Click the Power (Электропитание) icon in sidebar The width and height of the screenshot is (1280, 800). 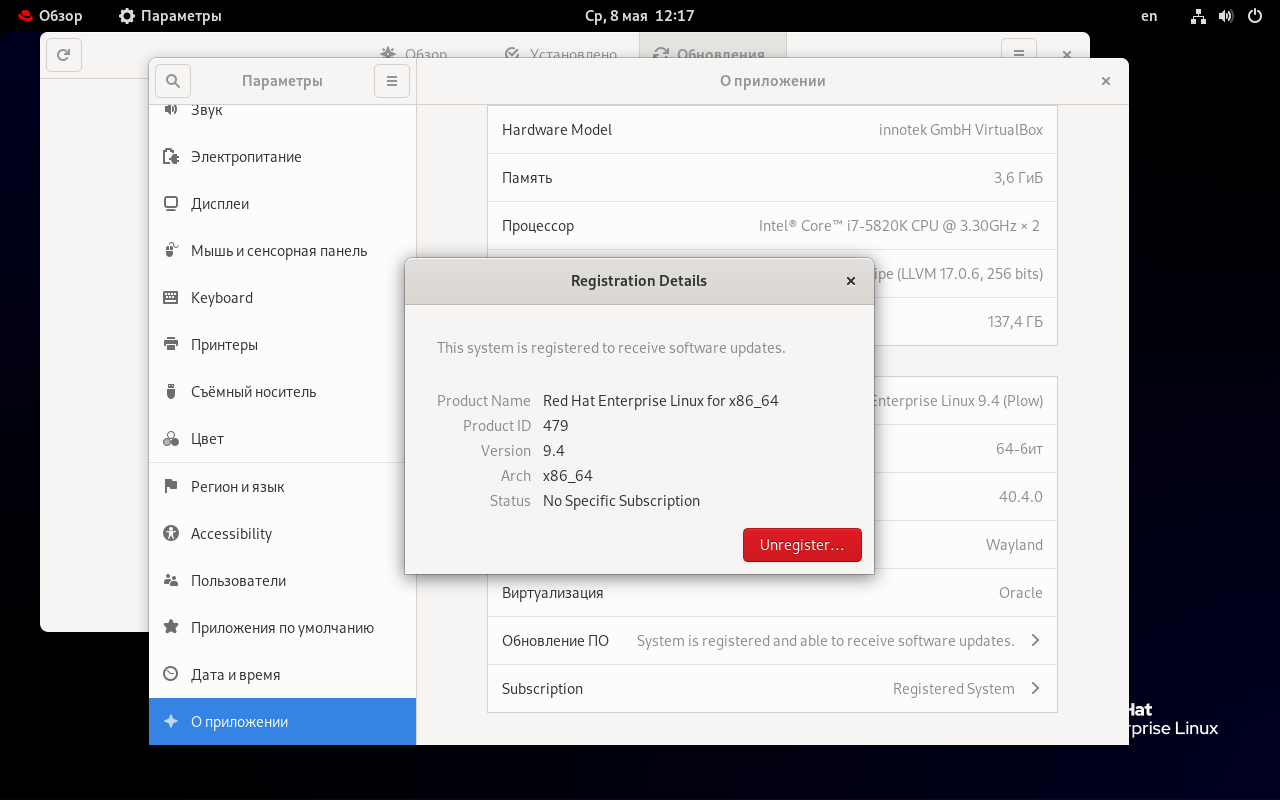171,157
